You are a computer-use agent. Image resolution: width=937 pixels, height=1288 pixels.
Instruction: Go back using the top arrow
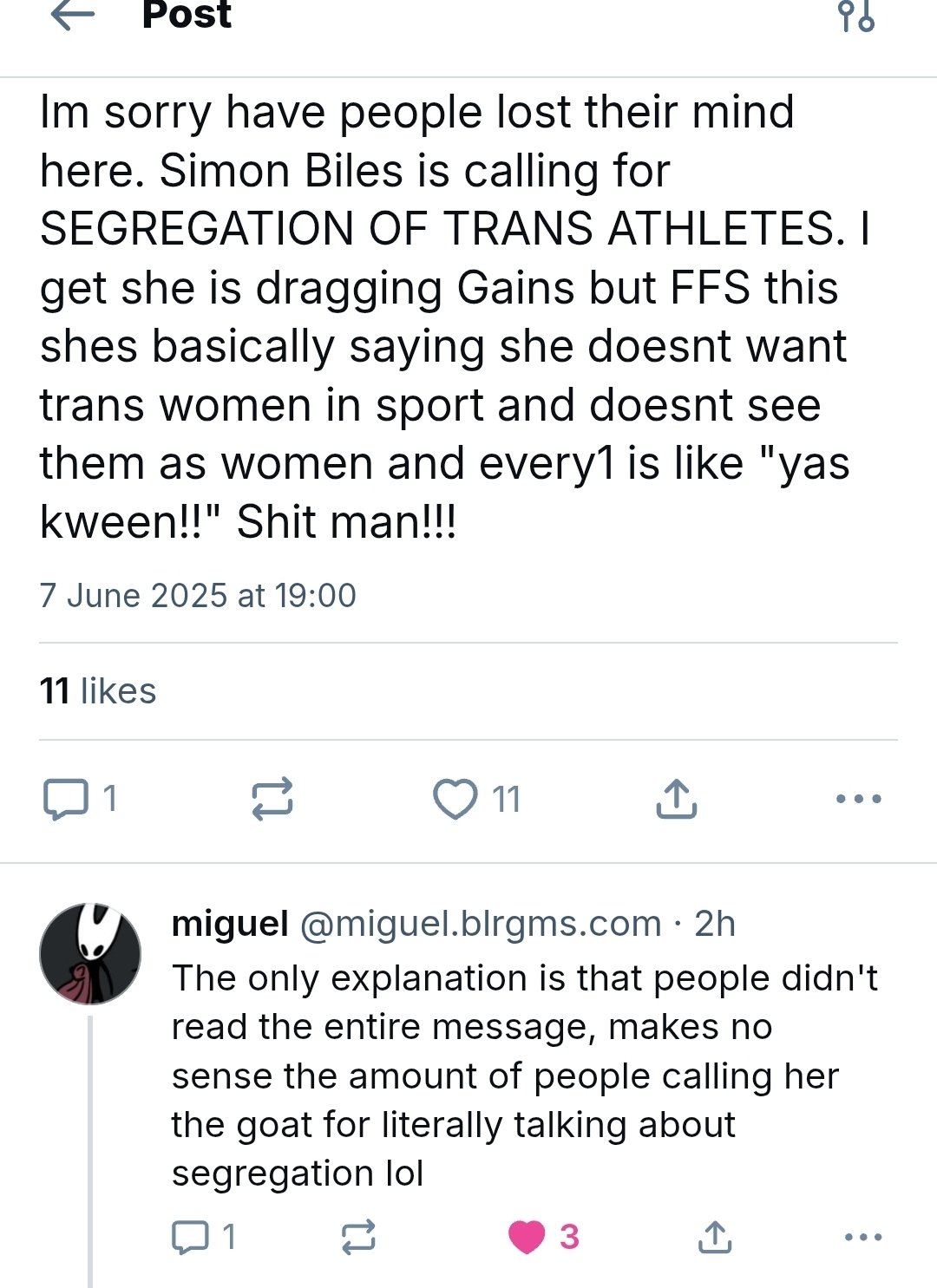point(73,16)
